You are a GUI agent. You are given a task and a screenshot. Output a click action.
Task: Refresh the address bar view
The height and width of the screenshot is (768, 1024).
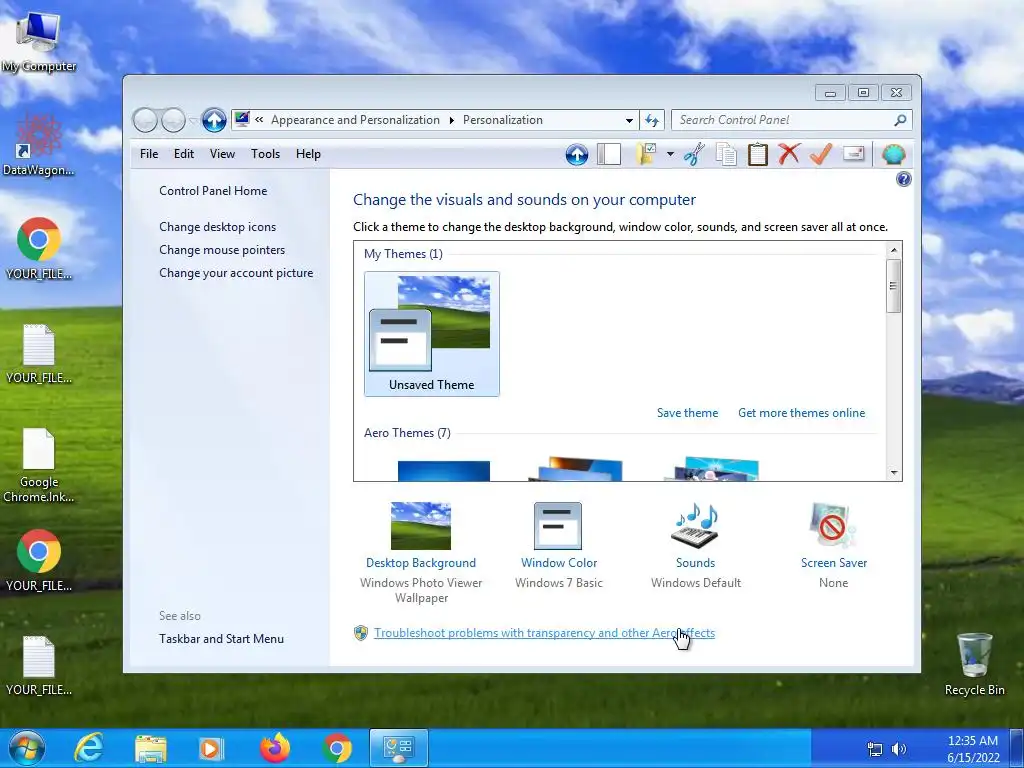[652, 120]
